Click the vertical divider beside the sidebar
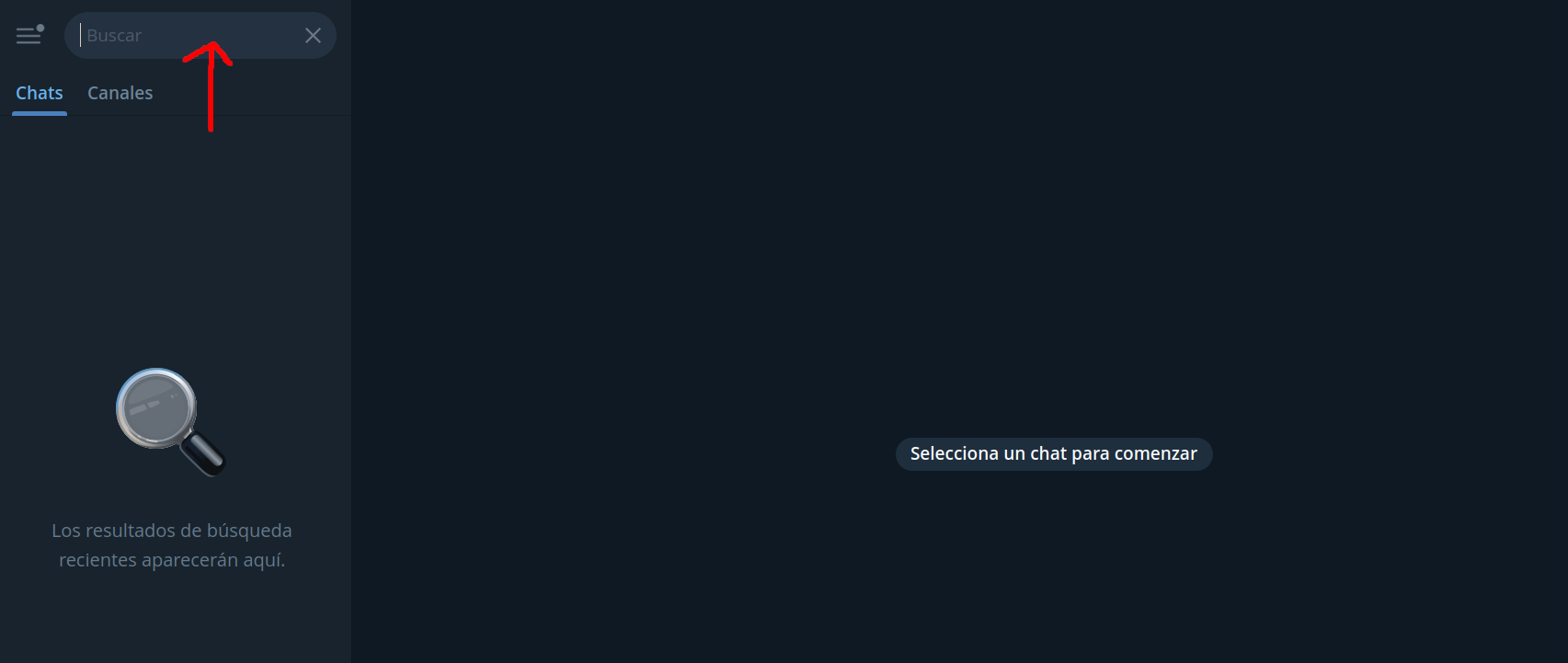The width and height of the screenshot is (1568, 663). [351, 331]
